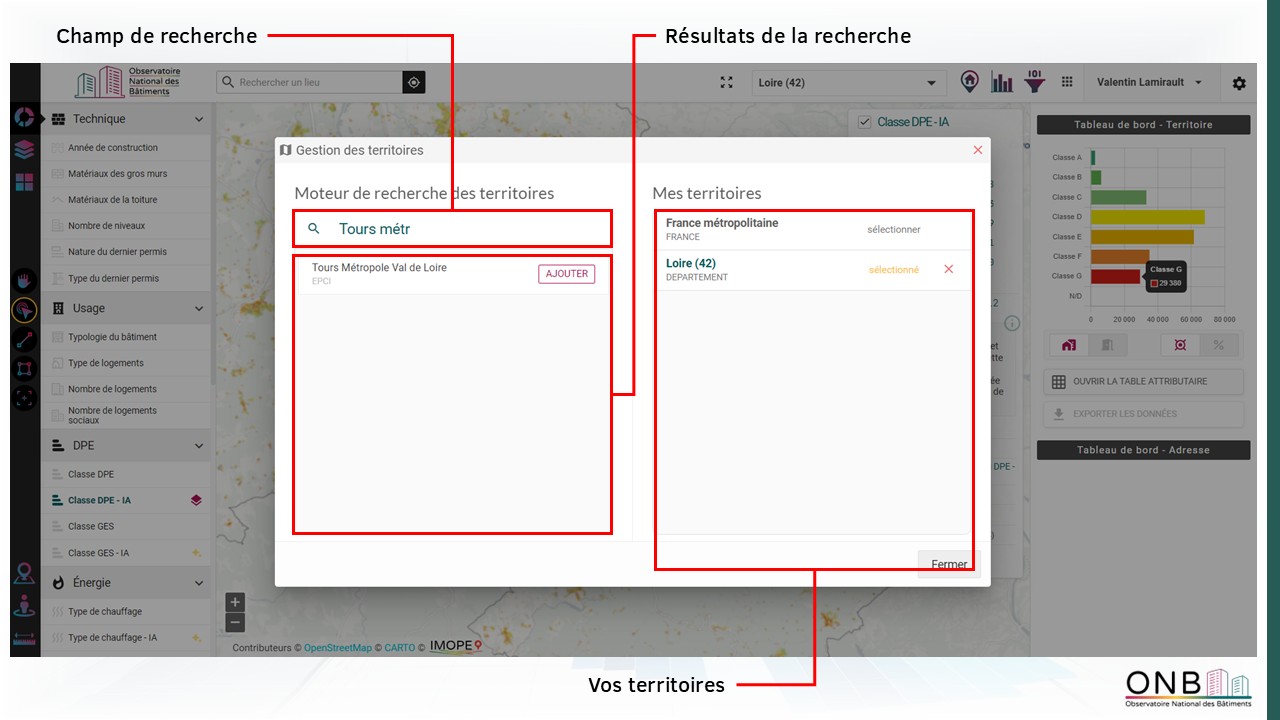Select the layers stack icon in sidebar
Image resolution: width=1280 pixels, height=720 pixels.
pos(25,149)
